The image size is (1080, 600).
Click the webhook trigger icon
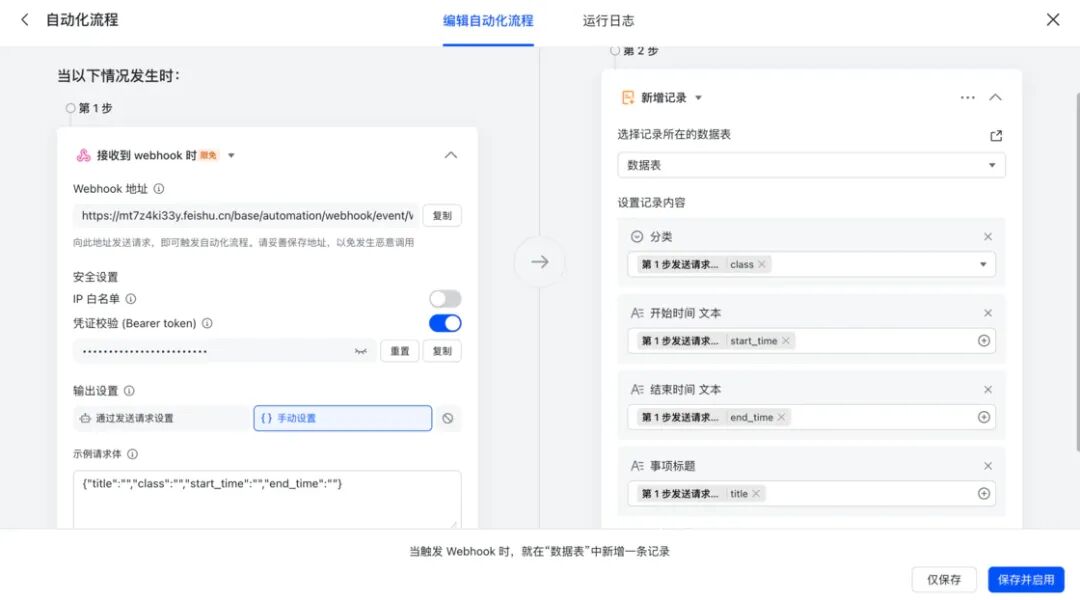tap(83, 156)
